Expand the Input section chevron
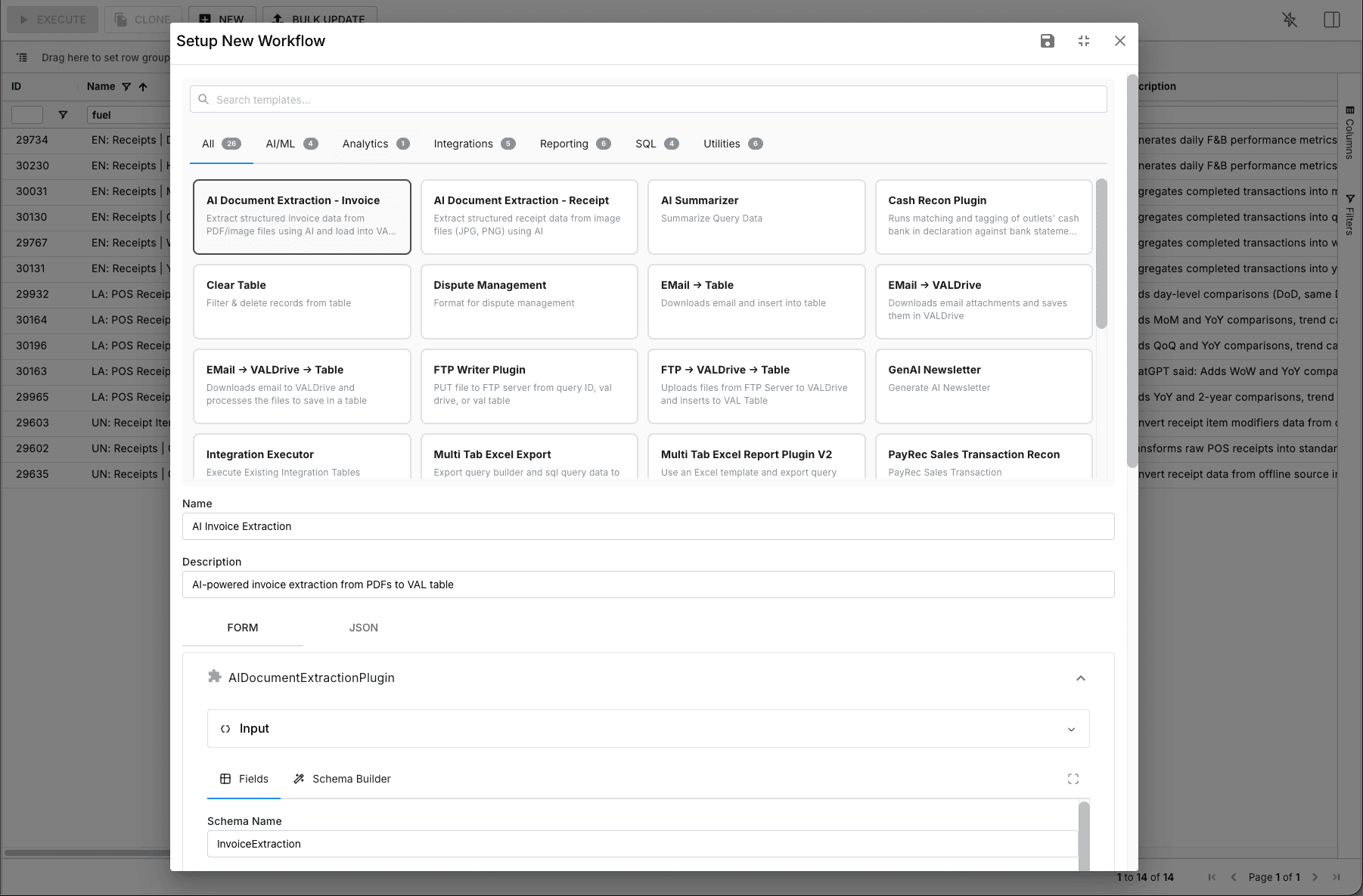This screenshot has width=1363, height=896. [x=1071, y=730]
